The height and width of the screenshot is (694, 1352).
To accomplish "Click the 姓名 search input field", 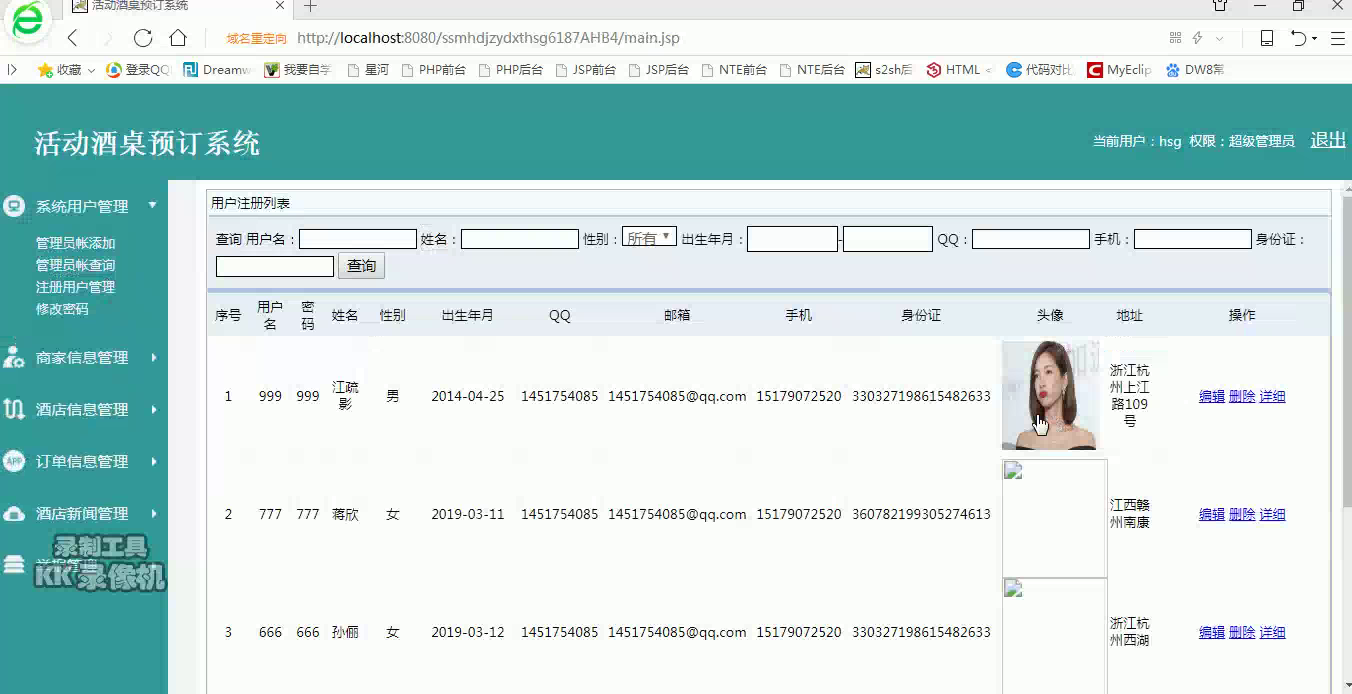I will [520, 239].
